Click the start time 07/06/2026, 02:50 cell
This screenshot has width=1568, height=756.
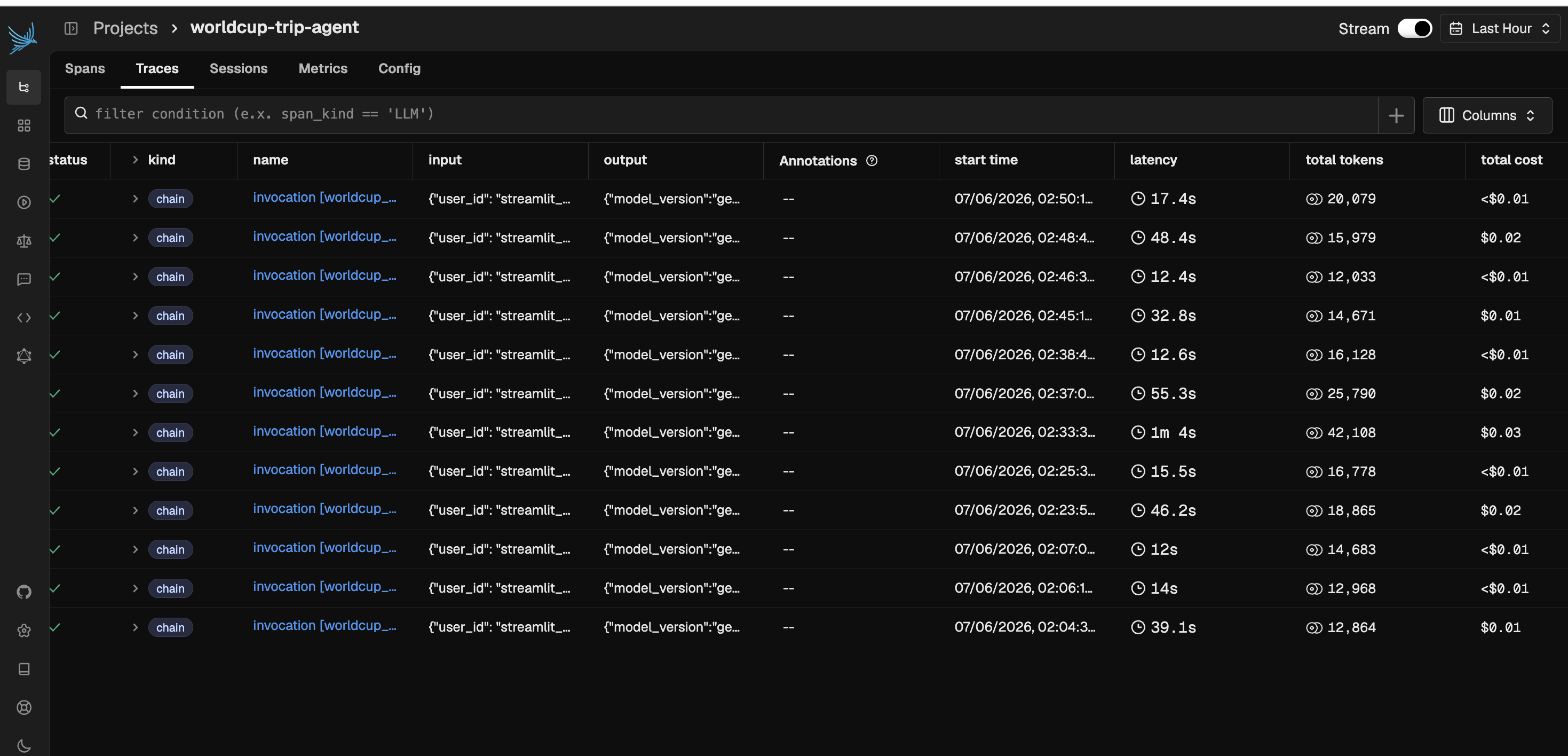(1024, 199)
